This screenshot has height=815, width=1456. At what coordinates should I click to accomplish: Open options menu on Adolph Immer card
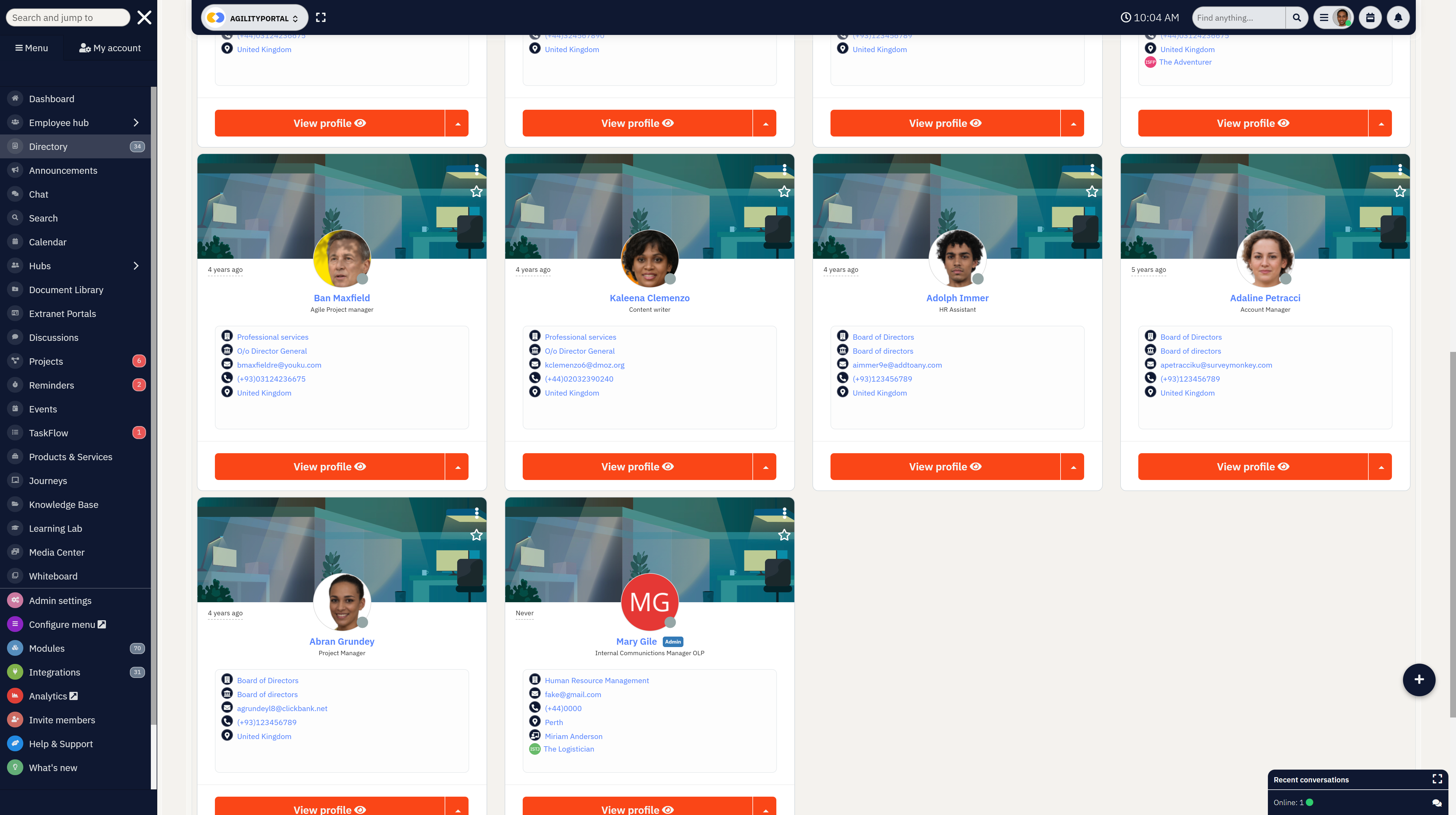1092,169
